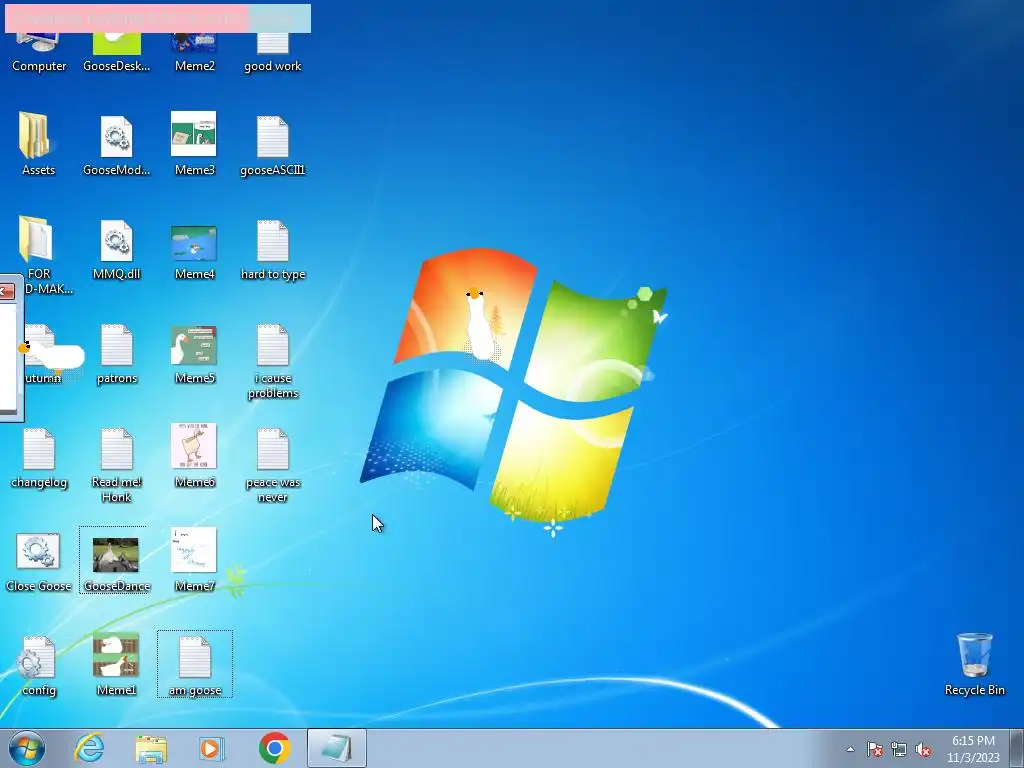Screen dimensions: 1024x768
Task: Select the Close Goose script icon
Action: pos(38,562)
